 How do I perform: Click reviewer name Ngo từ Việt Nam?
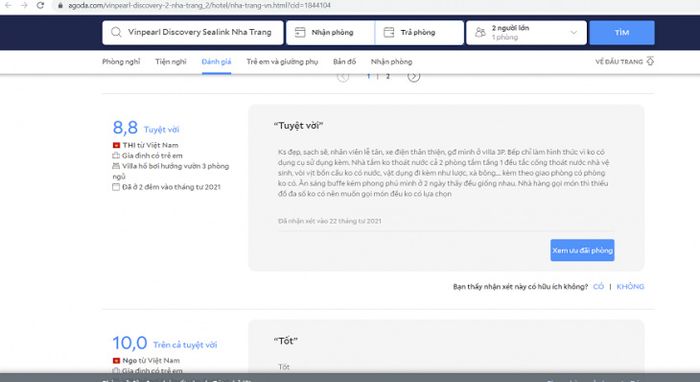(151, 360)
